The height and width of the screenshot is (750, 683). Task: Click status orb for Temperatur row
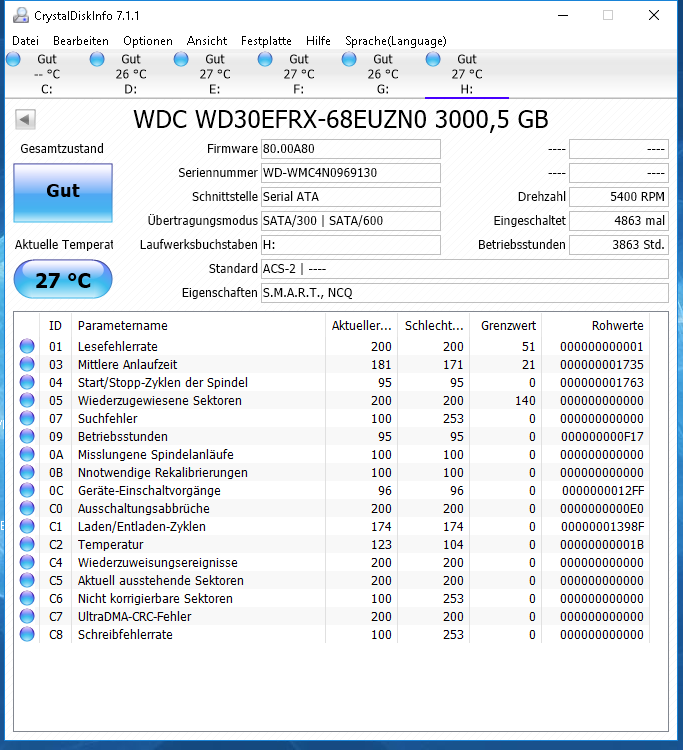coord(27,545)
